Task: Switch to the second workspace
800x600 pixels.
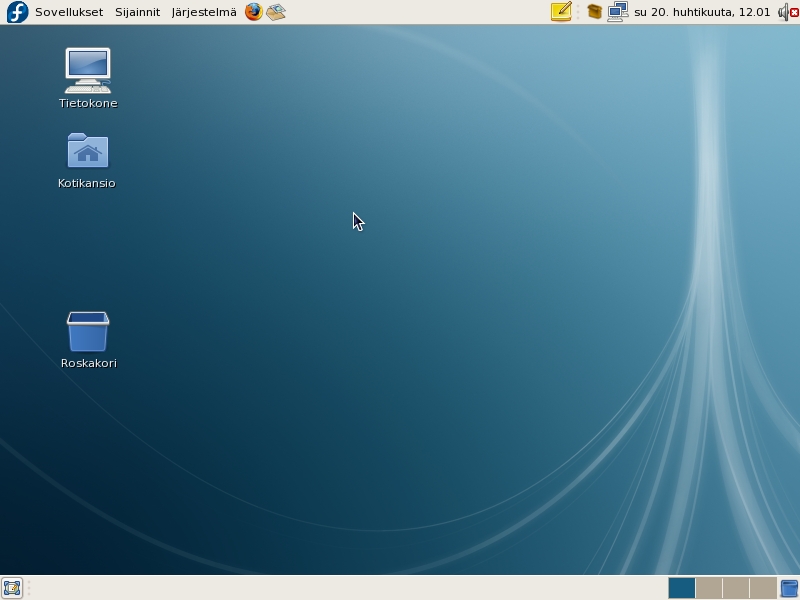Action: point(708,588)
